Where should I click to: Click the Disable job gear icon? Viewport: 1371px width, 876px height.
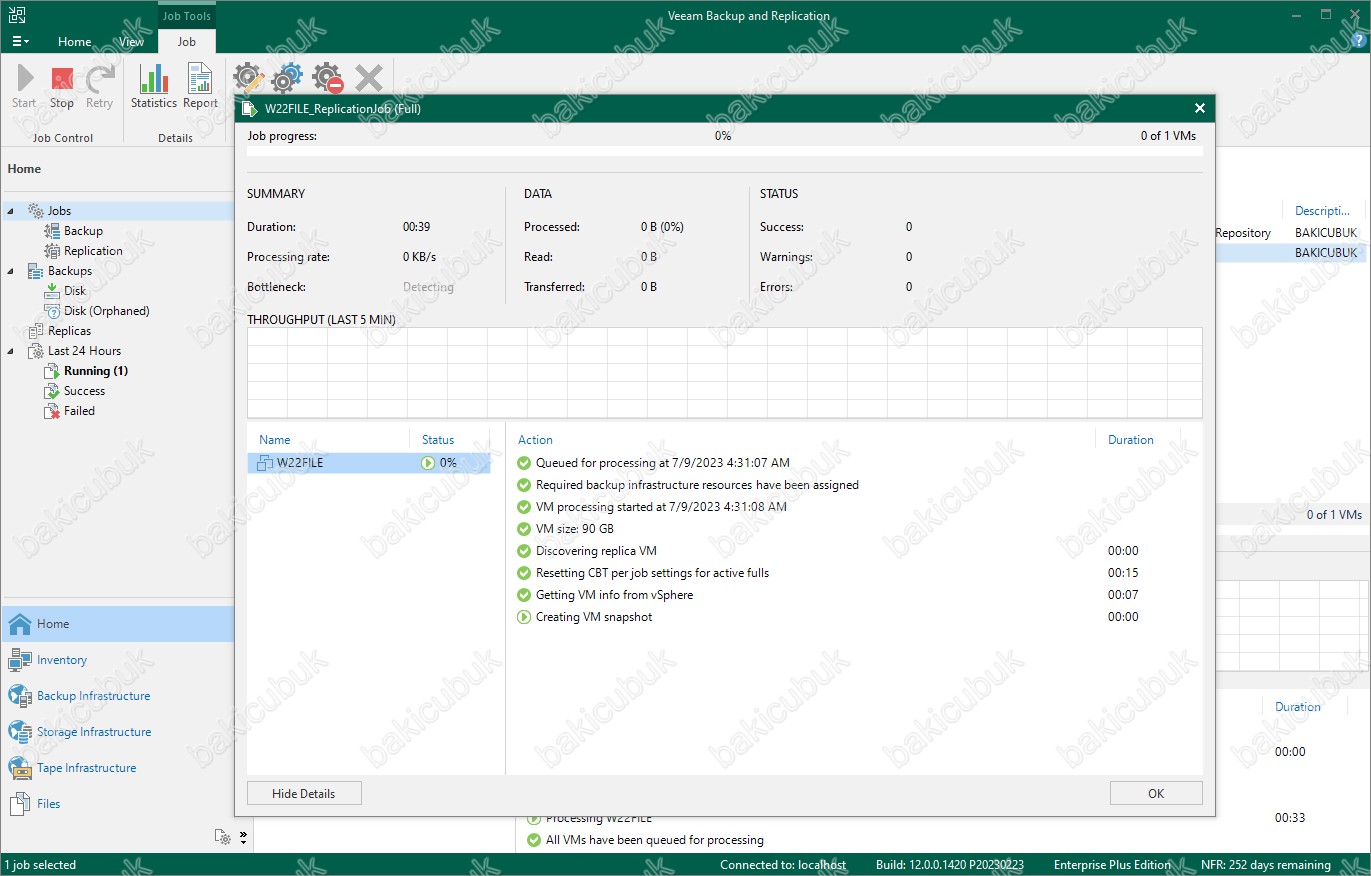tap(327, 78)
